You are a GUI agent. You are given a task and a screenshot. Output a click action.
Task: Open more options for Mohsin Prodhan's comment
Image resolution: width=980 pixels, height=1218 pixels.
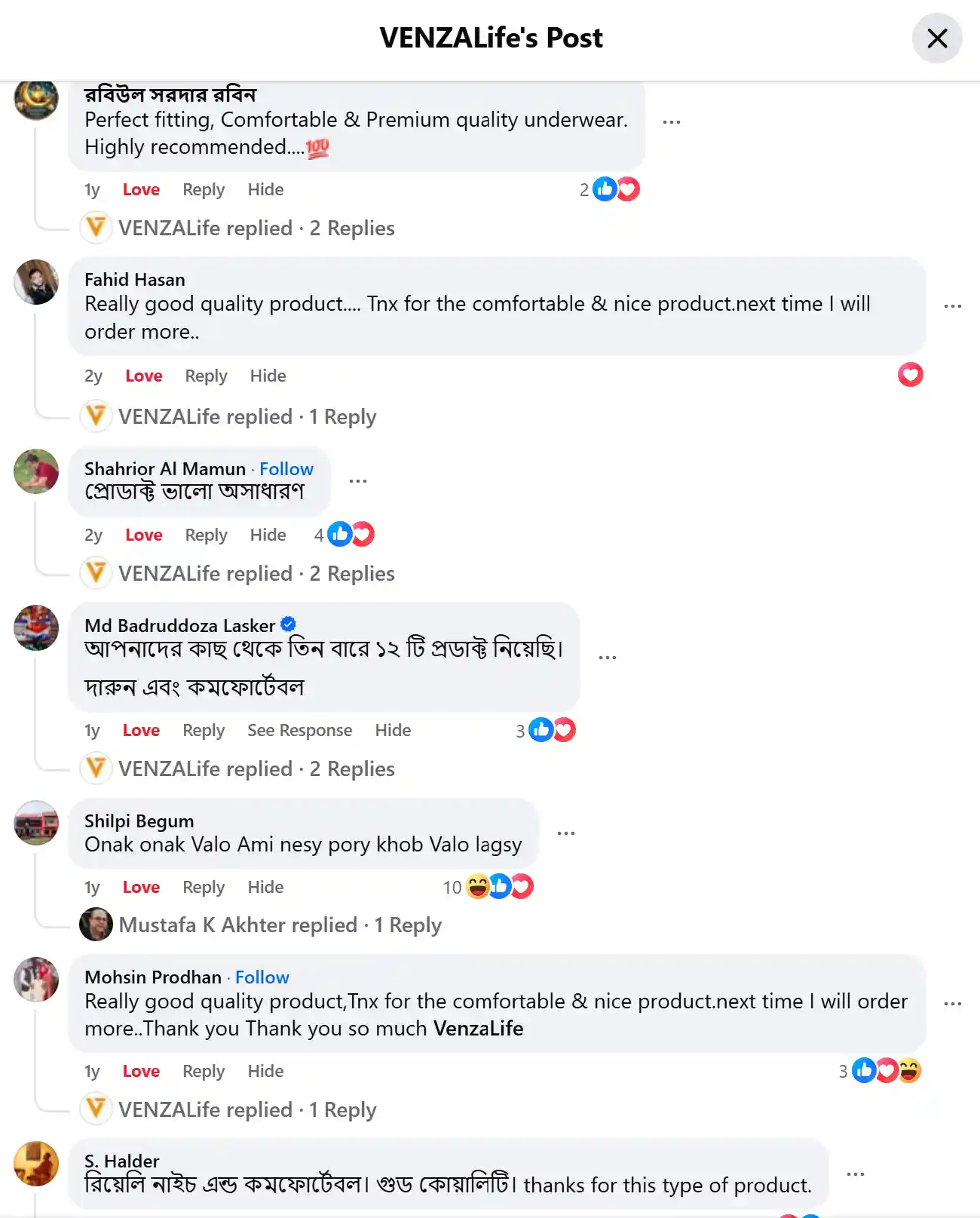pyautogui.click(x=952, y=1004)
